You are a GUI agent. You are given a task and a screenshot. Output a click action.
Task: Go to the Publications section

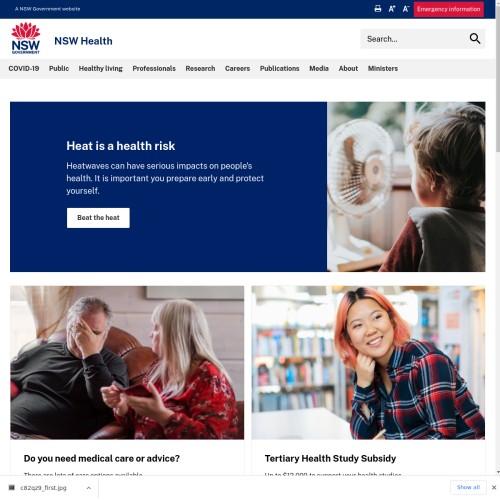pyautogui.click(x=280, y=68)
